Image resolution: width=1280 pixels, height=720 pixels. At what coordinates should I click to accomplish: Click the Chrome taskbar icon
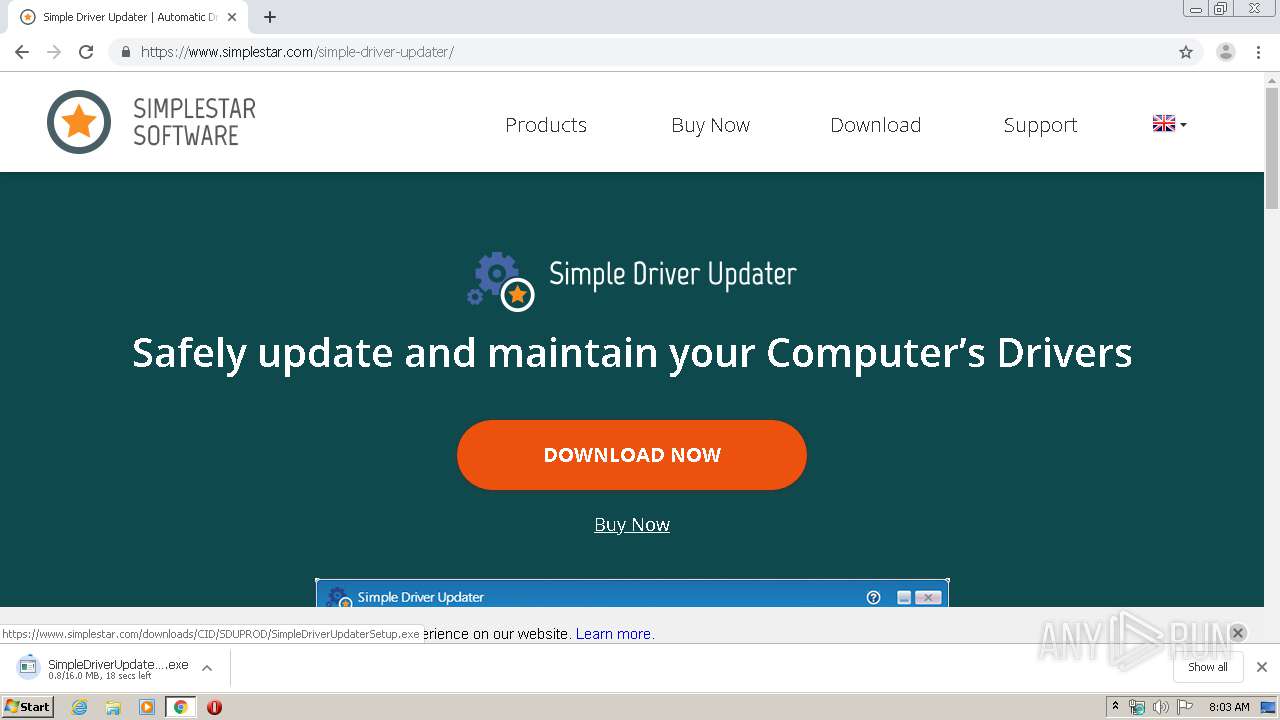(x=180, y=707)
